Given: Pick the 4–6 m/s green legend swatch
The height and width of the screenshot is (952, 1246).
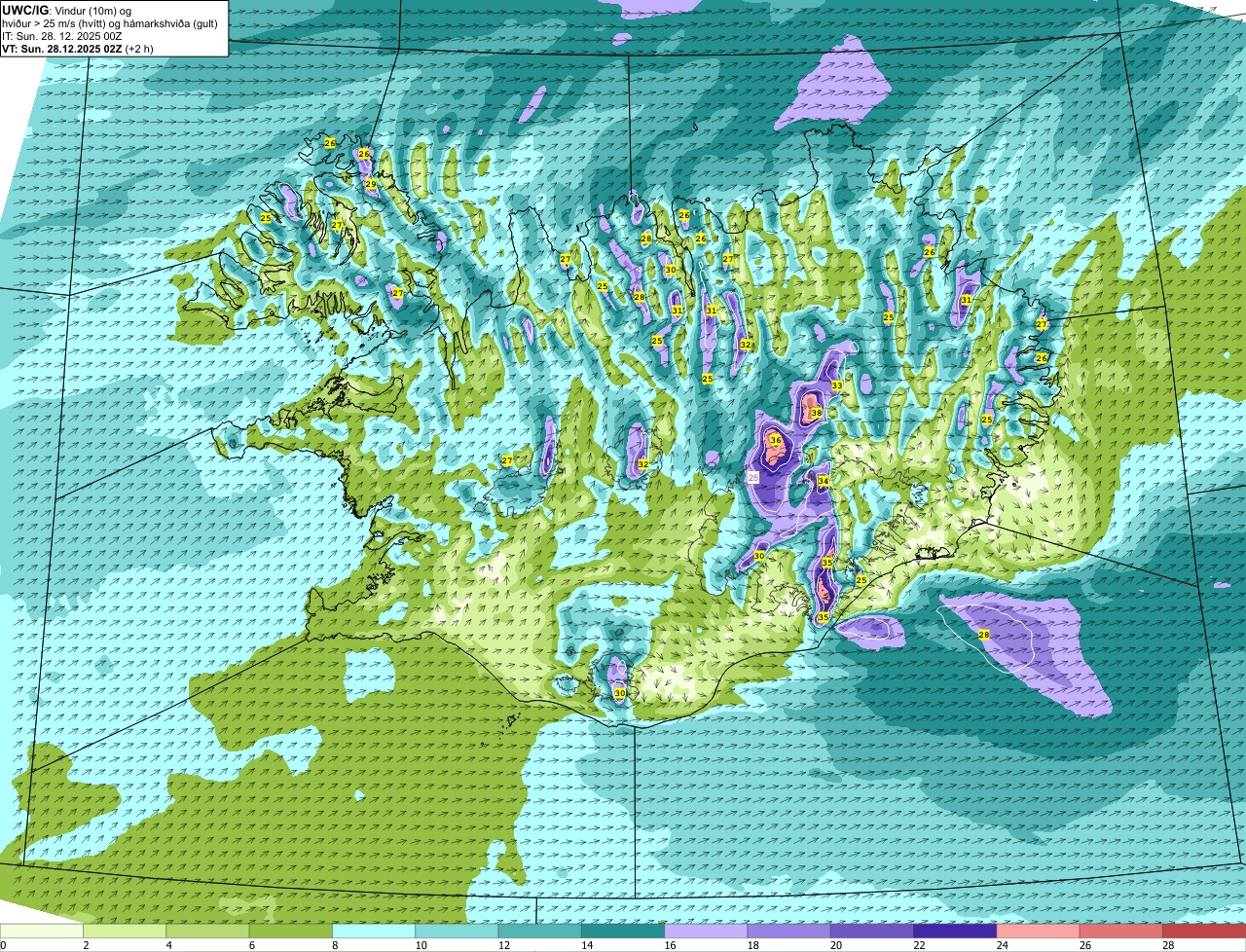Looking at the screenshot, I should point(207,931).
